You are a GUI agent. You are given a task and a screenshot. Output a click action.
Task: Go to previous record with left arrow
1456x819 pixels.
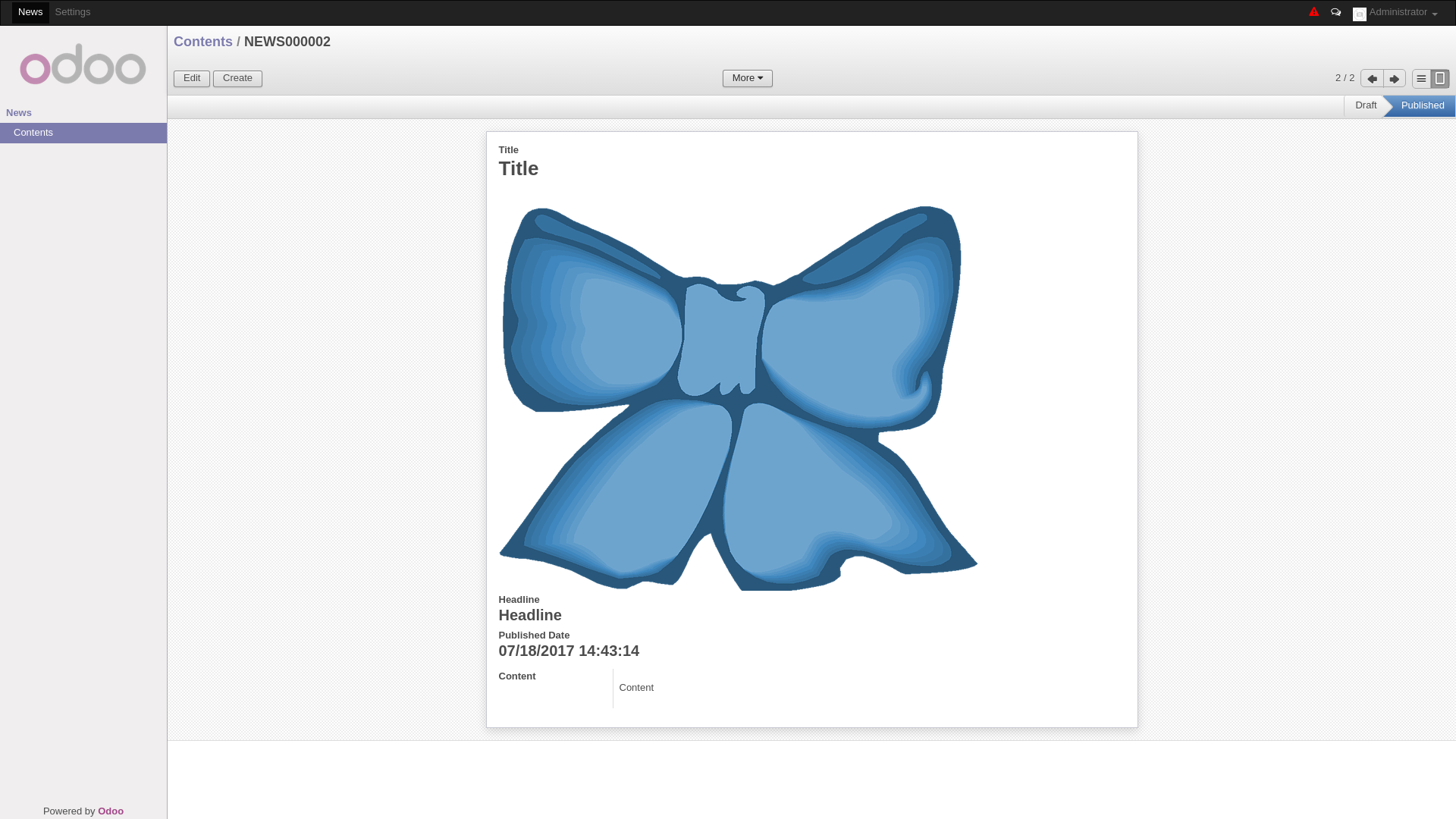tap(1372, 79)
